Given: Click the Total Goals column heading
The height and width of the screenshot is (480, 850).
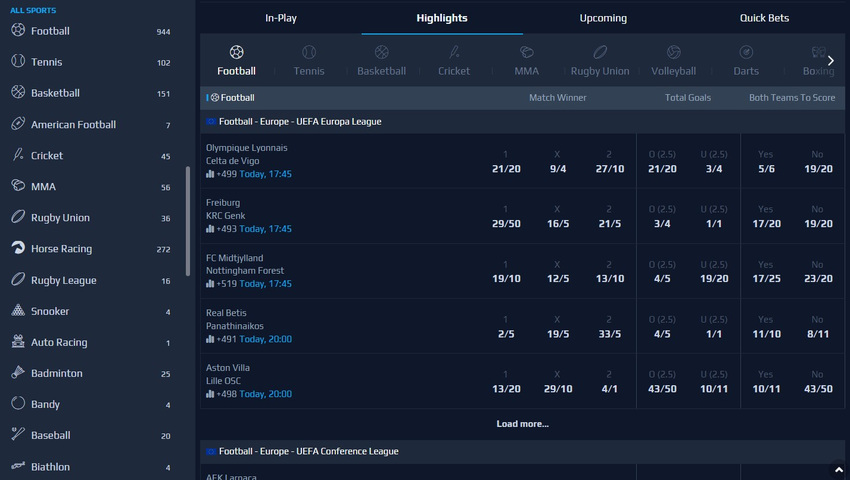Looking at the screenshot, I should (x=688, y=98).
